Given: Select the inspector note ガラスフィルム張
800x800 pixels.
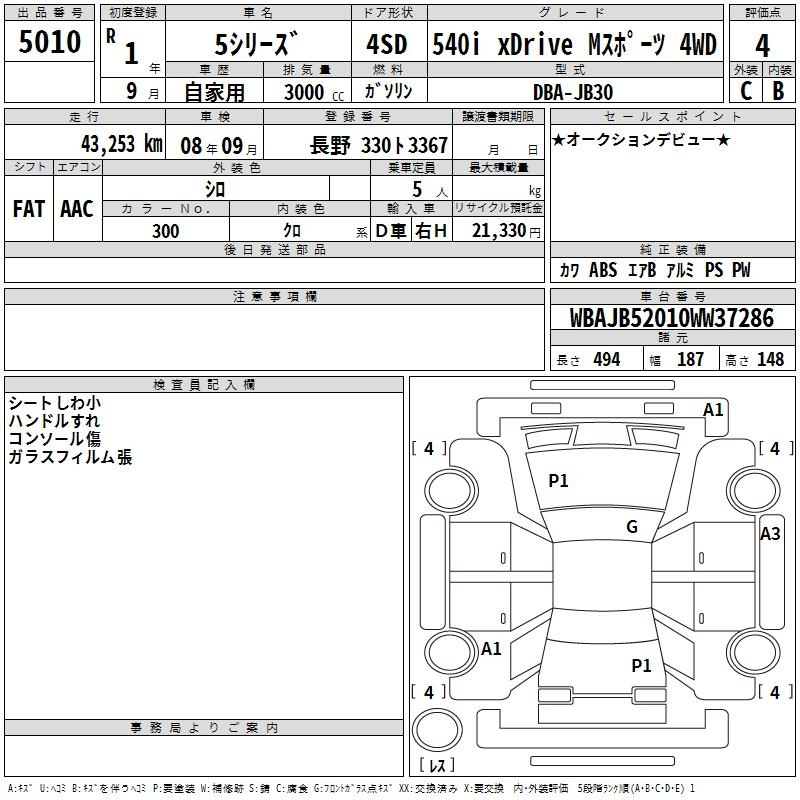Looking at the screenshot, I should (x=70, y=457).
